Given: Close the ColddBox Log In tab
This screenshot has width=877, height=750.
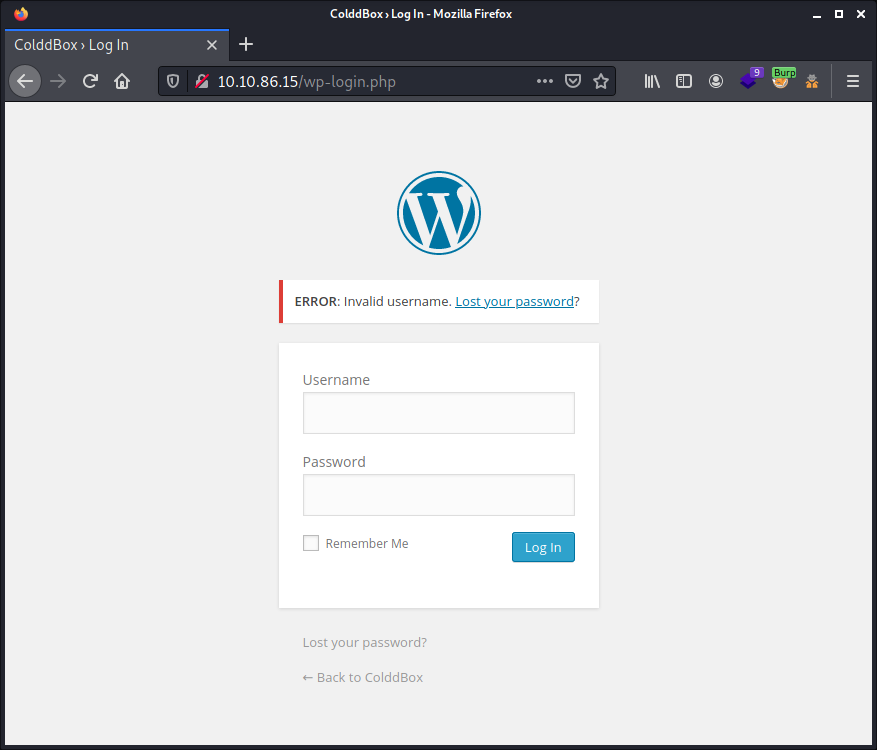Looking at the screenshot, I should [x=212, y=45].
